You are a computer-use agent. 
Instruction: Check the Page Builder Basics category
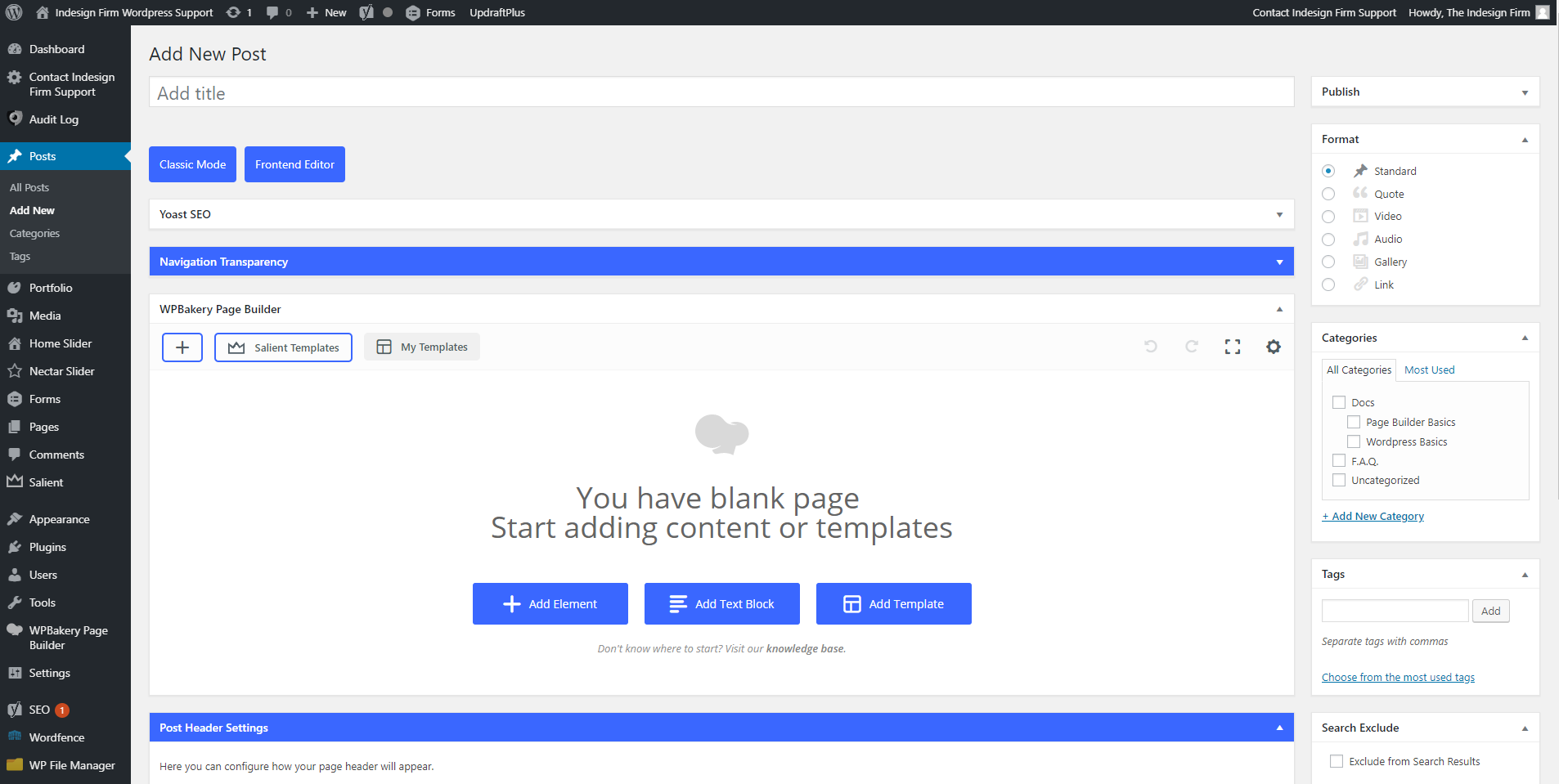click(1354, 423)
